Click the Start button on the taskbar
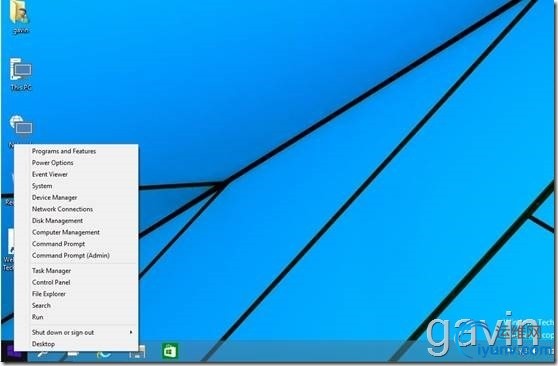Image resolution: width=558 pixels, height=366 pixels. tap(13, 352)
